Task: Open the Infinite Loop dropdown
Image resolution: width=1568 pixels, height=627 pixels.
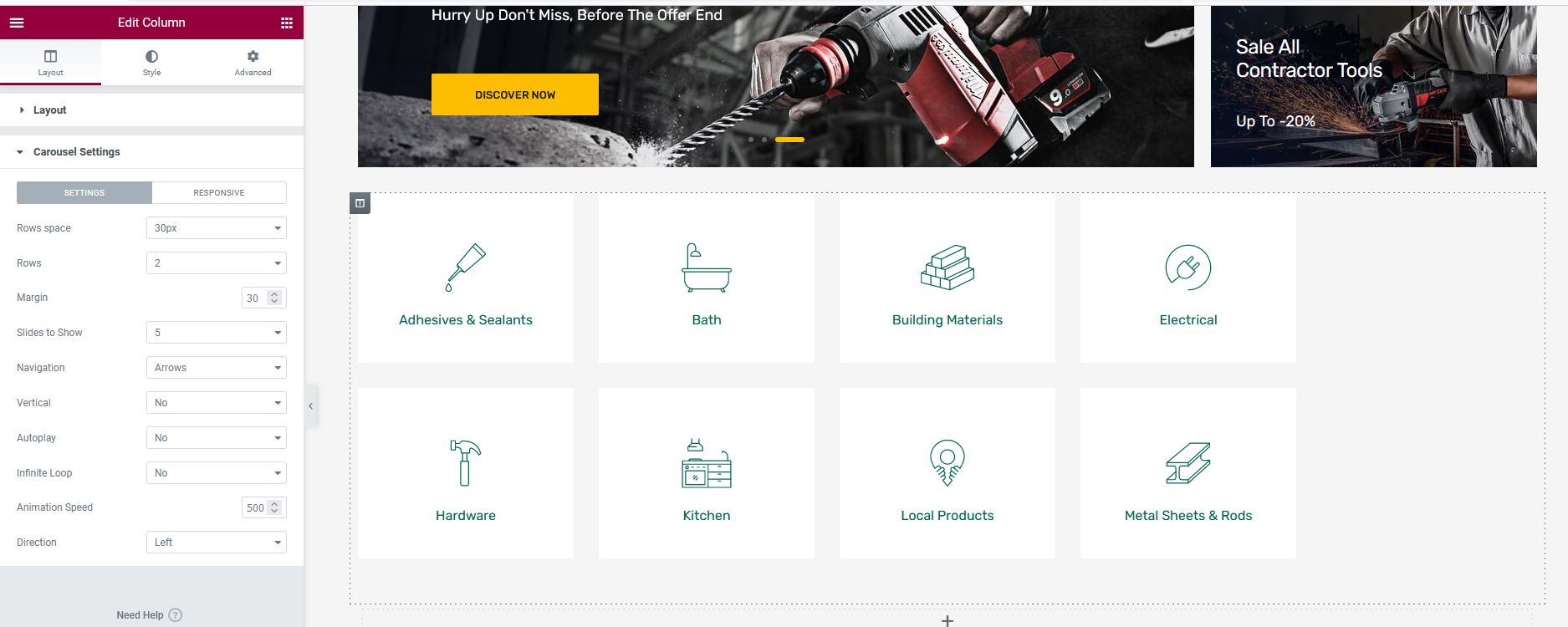Action: coord(217,473)
